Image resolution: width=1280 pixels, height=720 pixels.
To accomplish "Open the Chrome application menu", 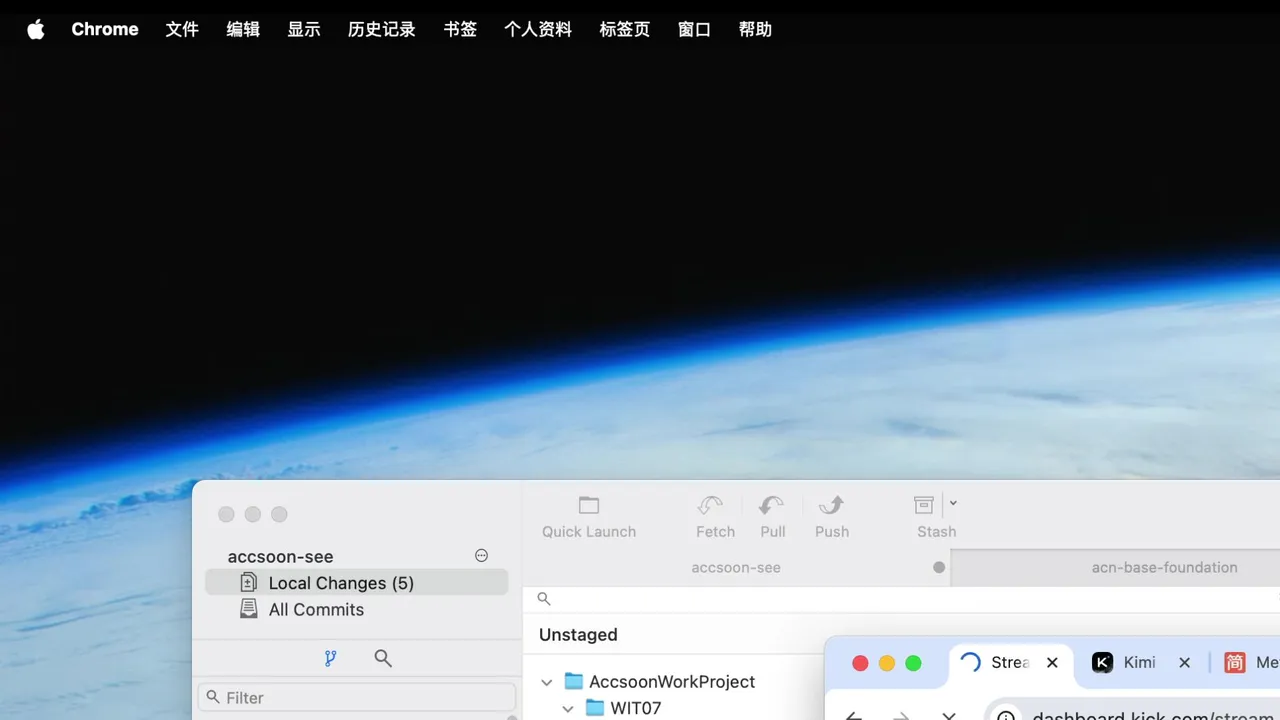I will click(105, 29).
